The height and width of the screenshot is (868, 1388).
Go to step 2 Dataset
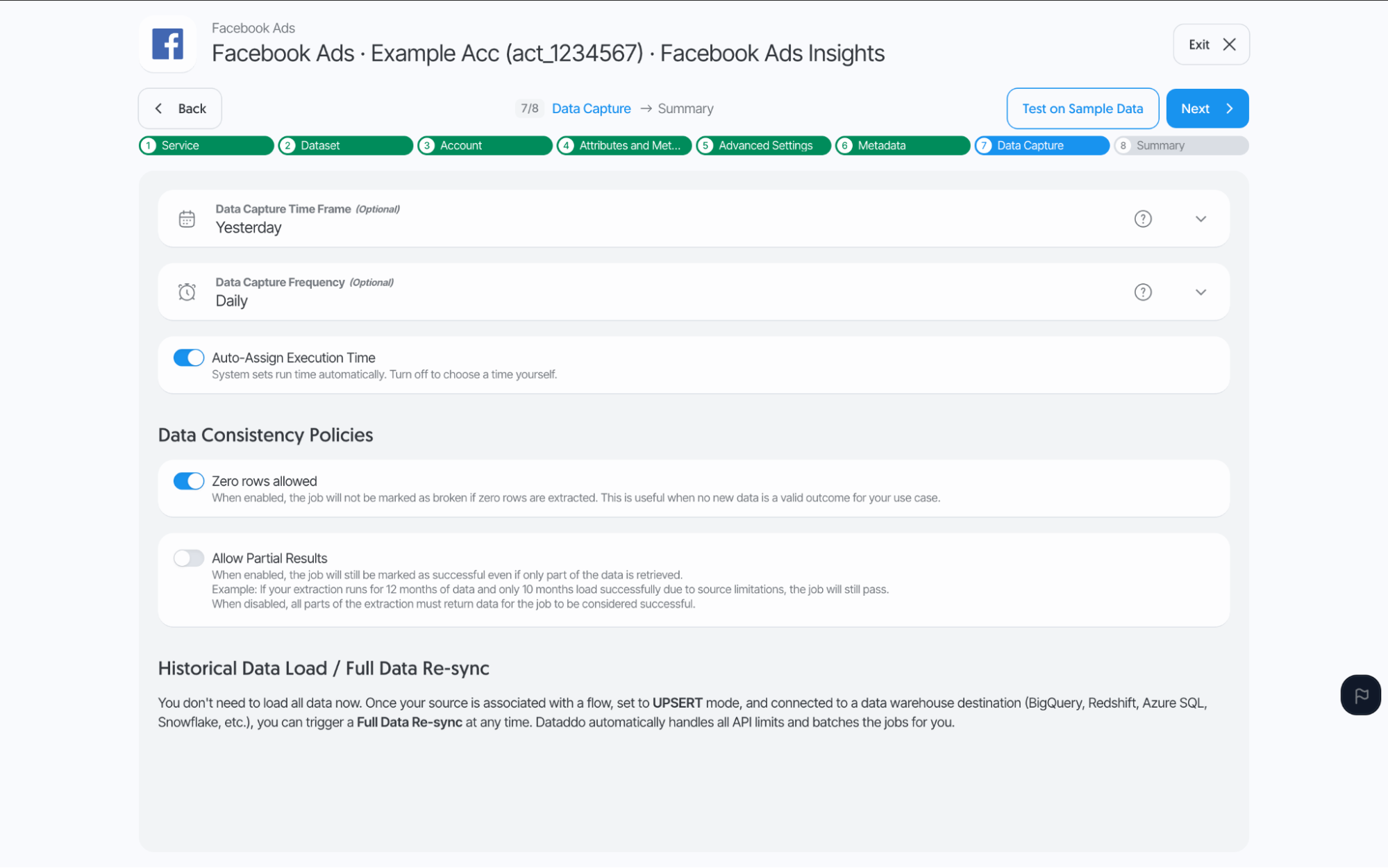click(346, 145)
